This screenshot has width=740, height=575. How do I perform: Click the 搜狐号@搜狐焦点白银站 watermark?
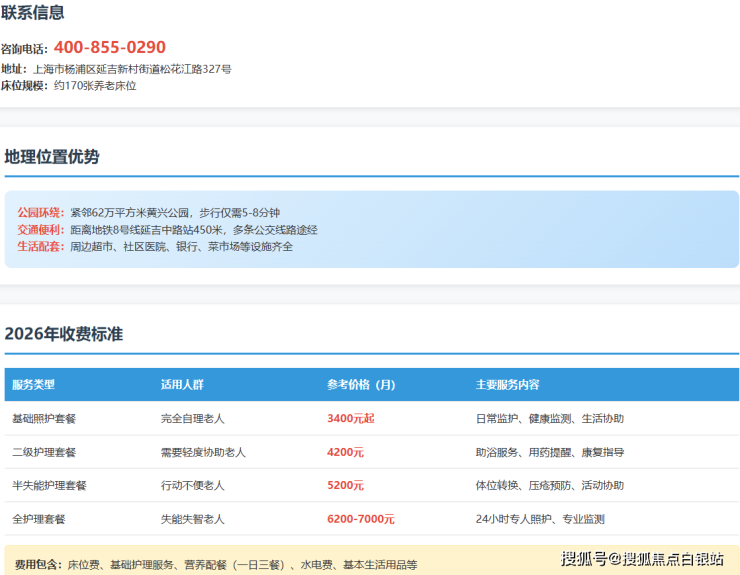point(641,558)
